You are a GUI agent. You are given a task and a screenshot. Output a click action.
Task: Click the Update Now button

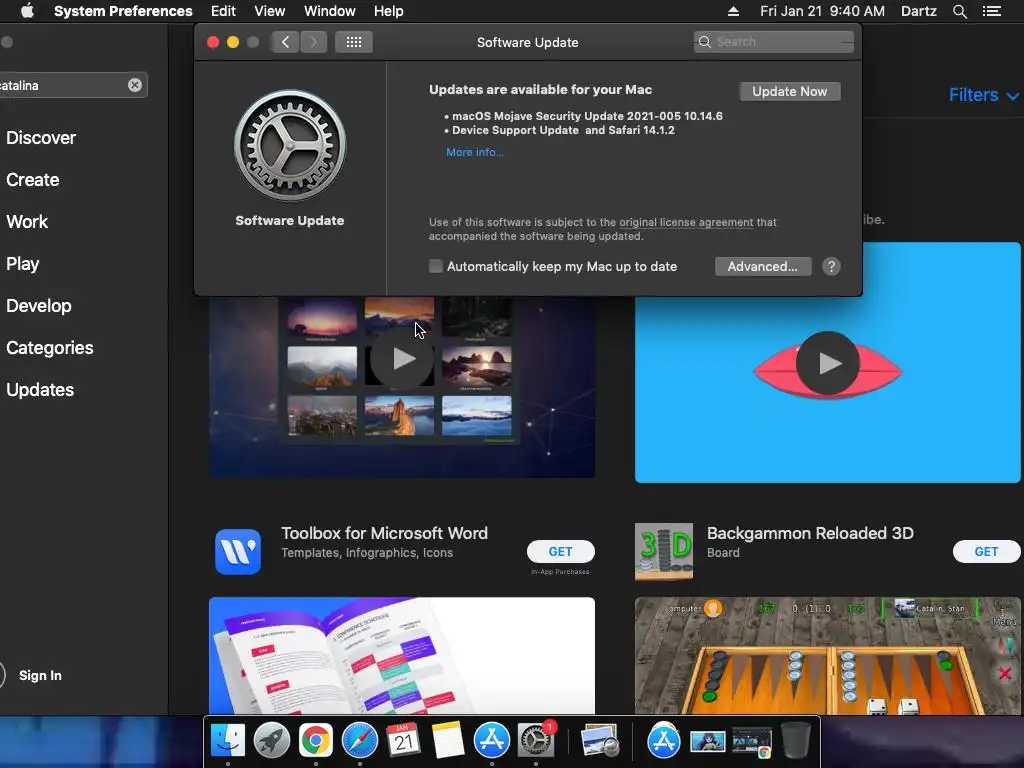click(x=790, y=91)
